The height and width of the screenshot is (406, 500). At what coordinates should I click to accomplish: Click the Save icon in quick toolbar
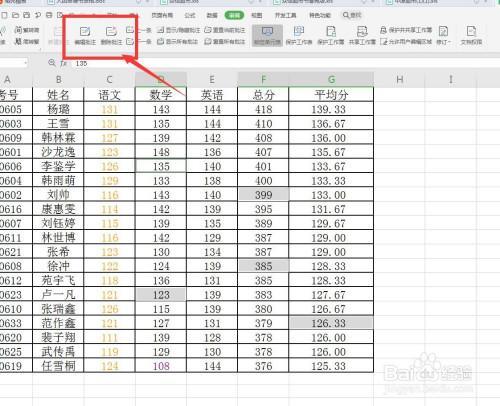(27, 15)
